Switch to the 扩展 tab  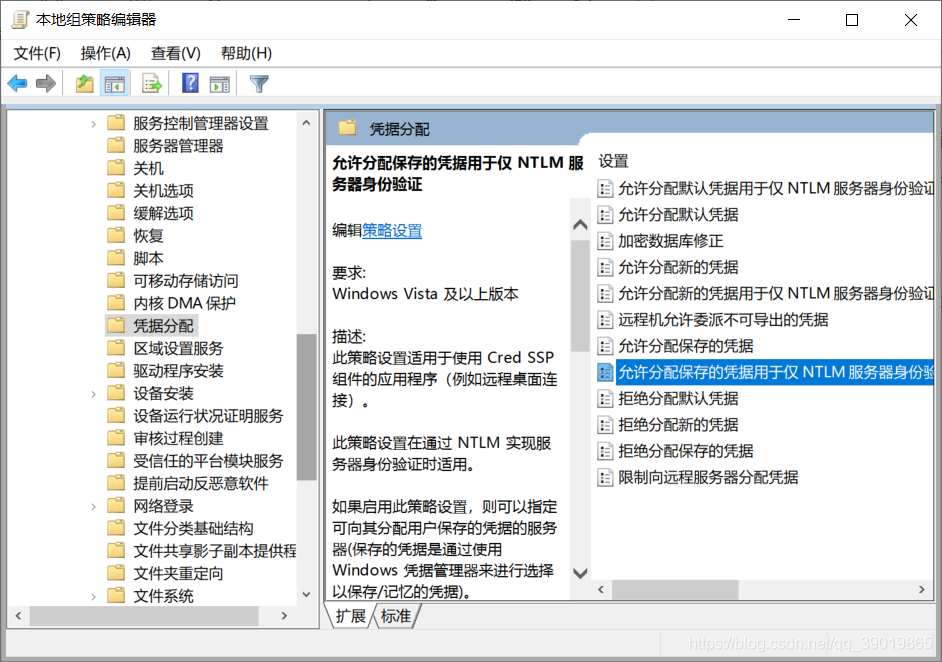click(x=350, y=616)
